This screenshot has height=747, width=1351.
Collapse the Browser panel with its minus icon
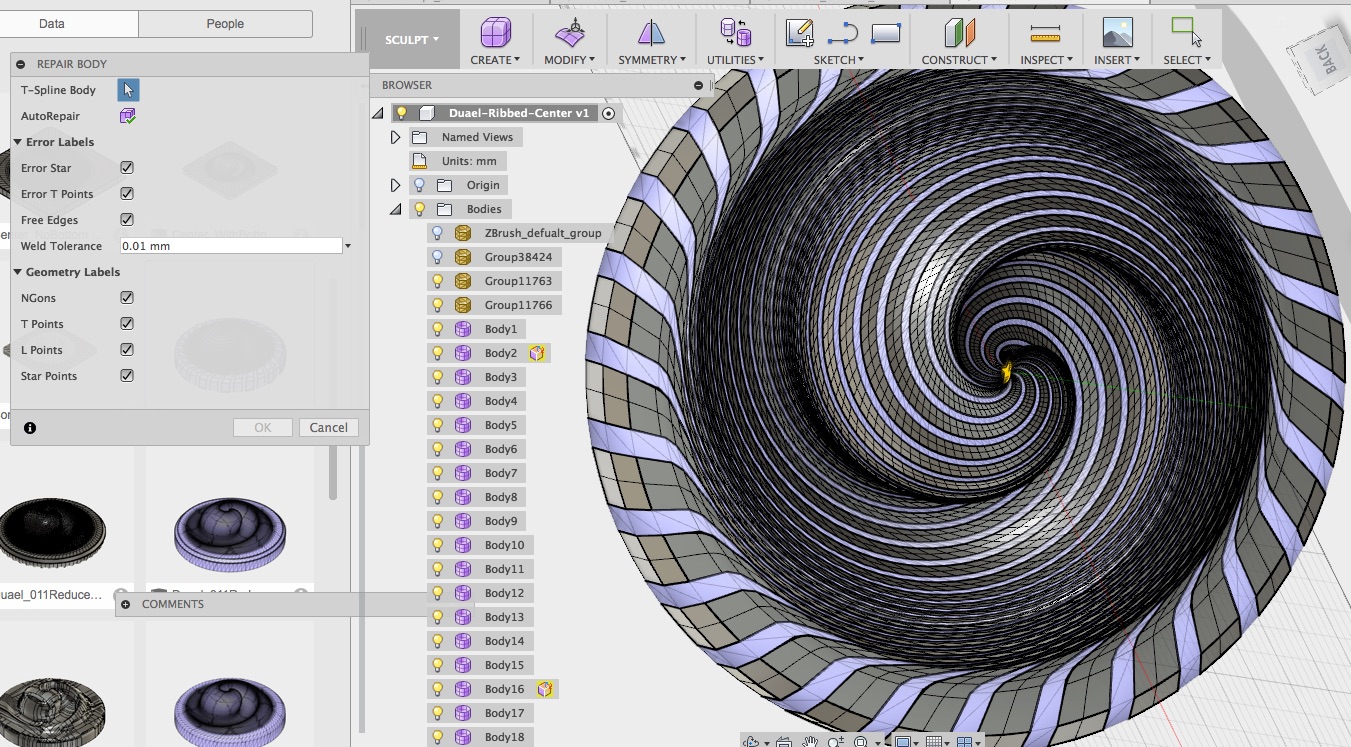699,85
